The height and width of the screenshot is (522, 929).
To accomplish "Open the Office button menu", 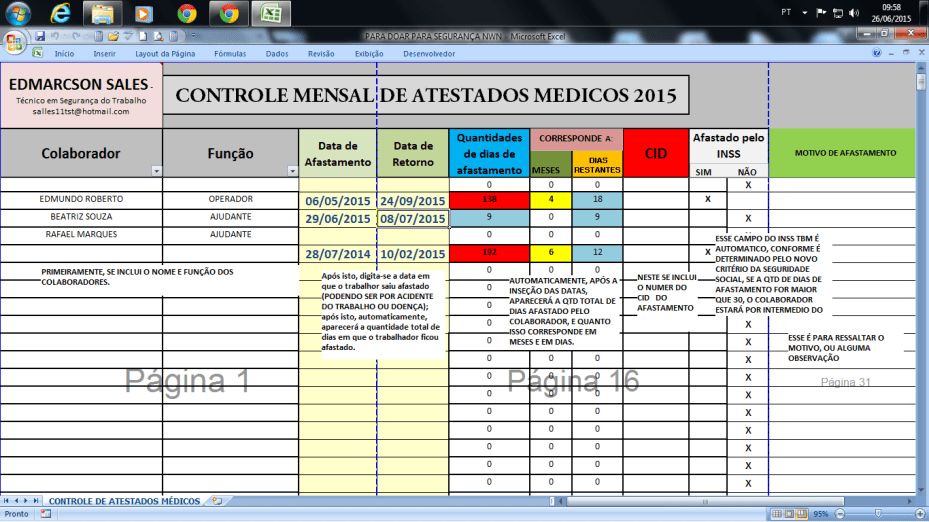I will [13, 42].
